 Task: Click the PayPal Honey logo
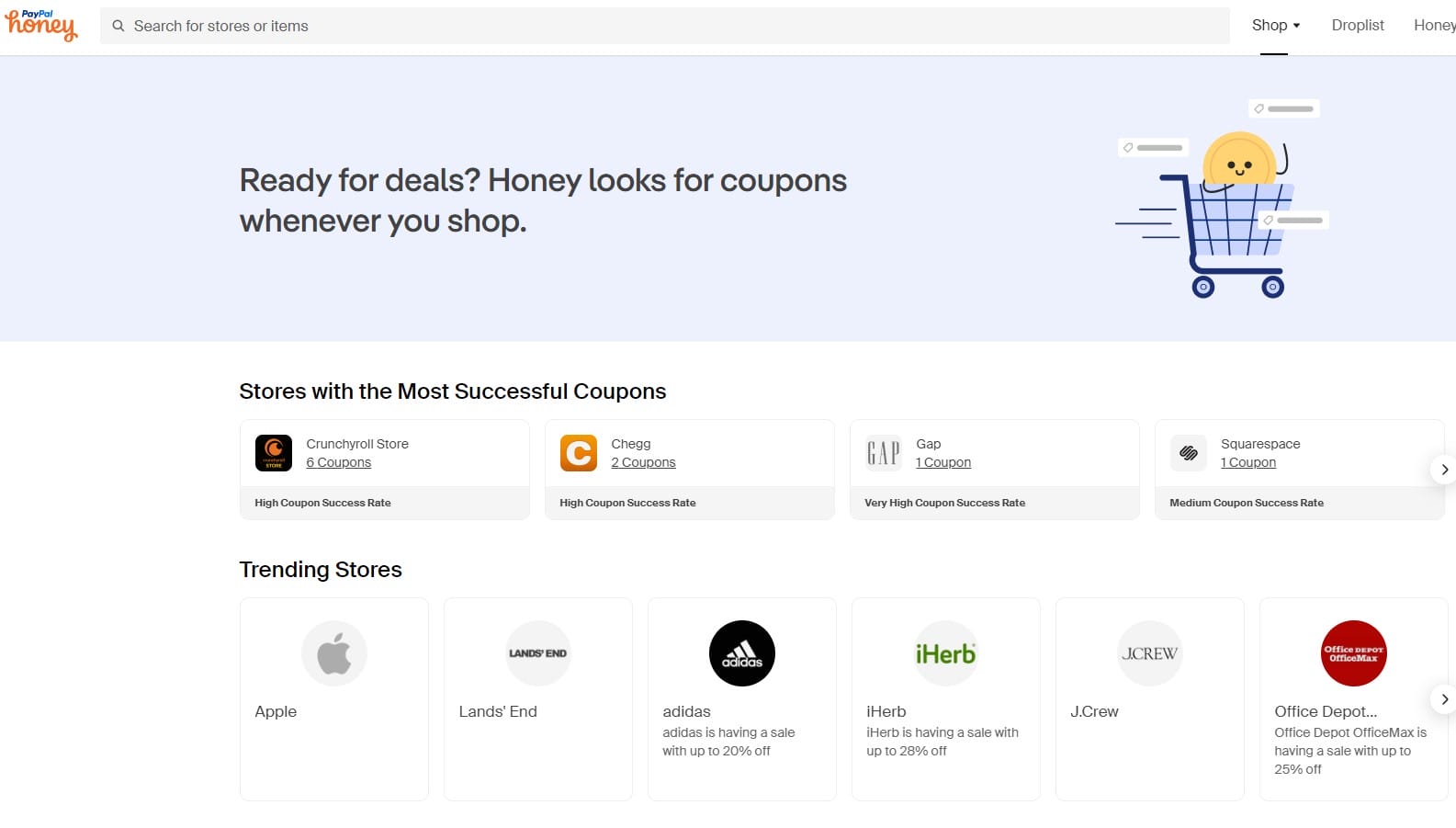pos(41,26)
